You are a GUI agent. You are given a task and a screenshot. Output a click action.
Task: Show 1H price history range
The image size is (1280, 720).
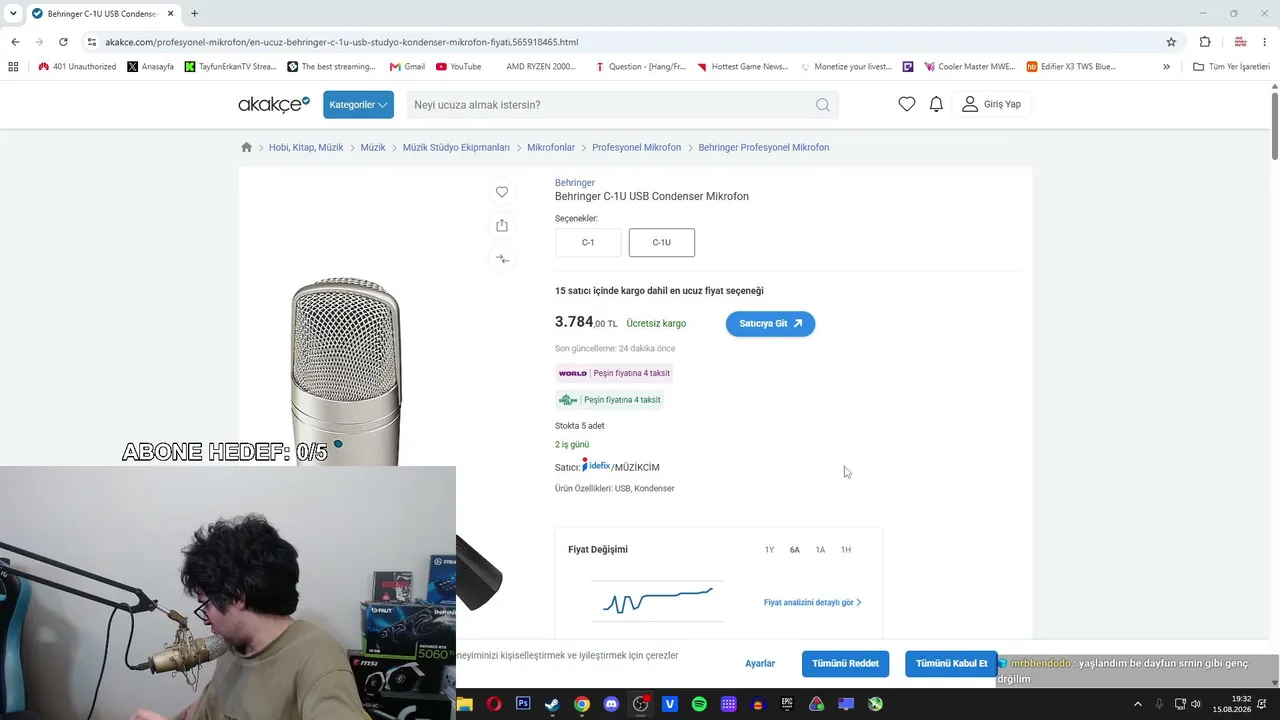[846, 550]
